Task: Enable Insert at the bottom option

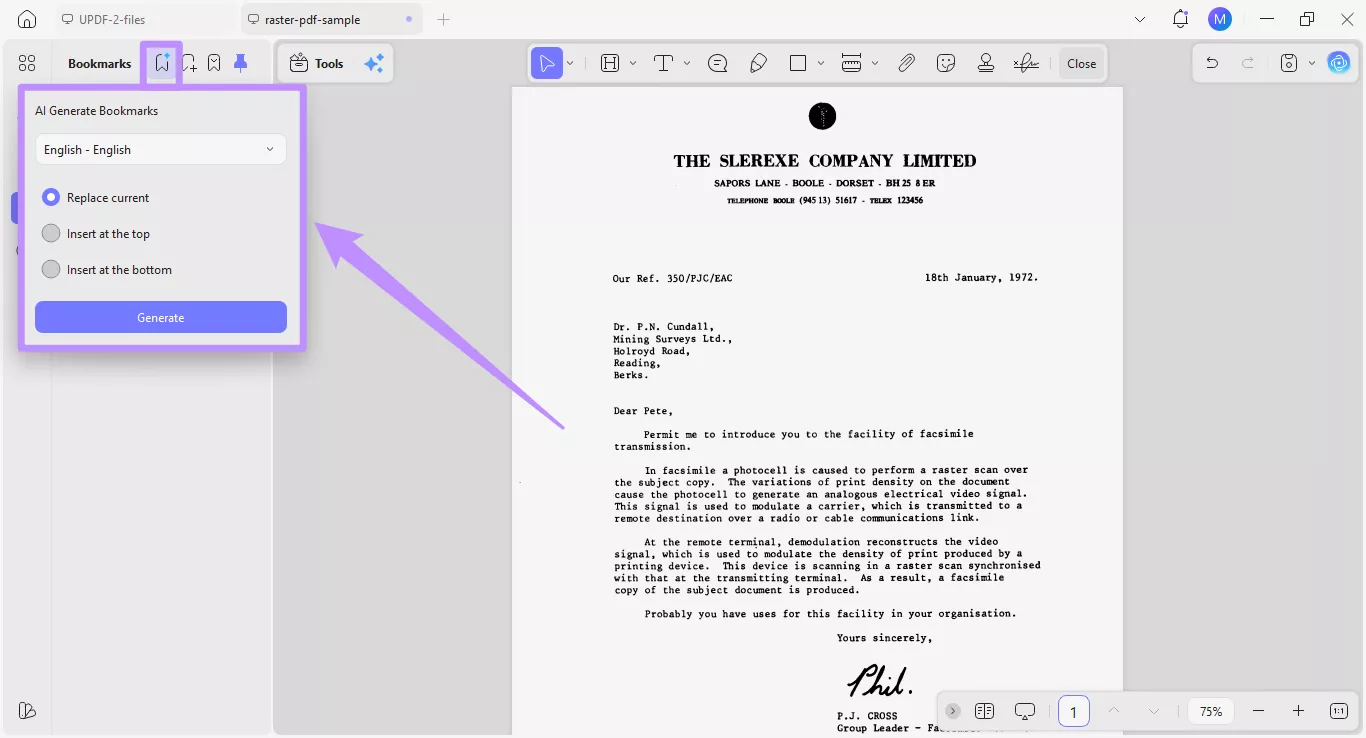Action: [x=51, y=269]
